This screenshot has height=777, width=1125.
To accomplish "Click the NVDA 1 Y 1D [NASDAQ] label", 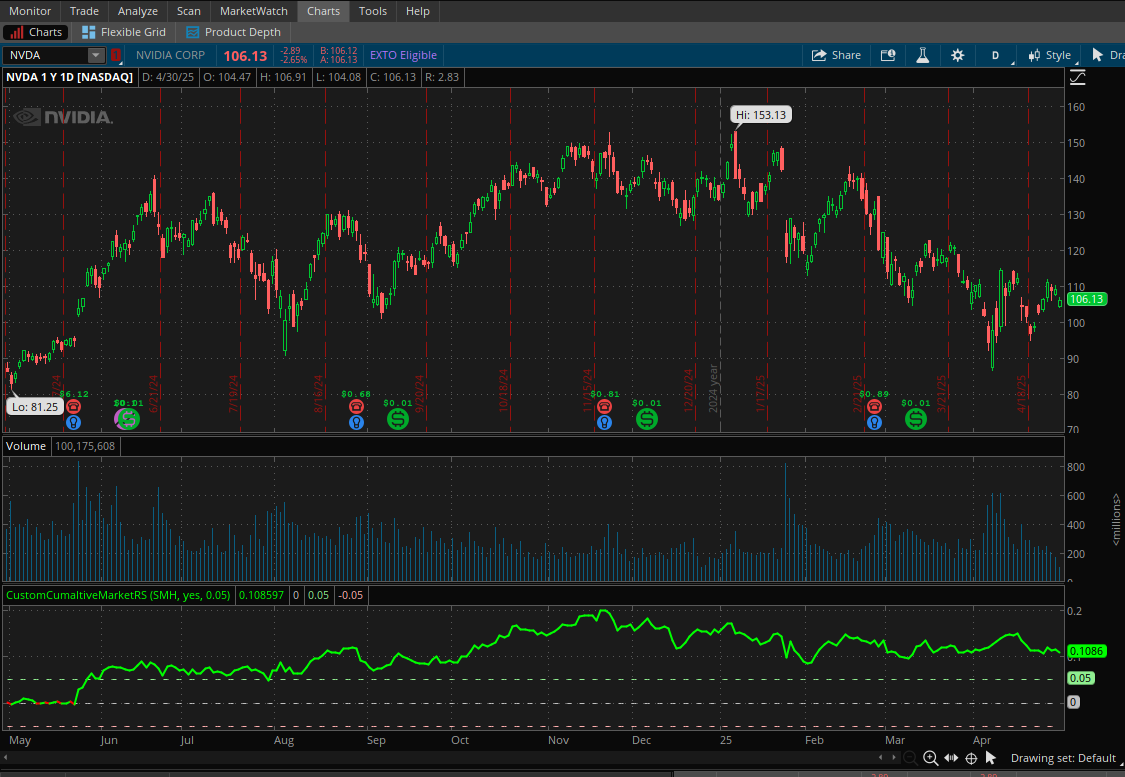I will (70, 77).
